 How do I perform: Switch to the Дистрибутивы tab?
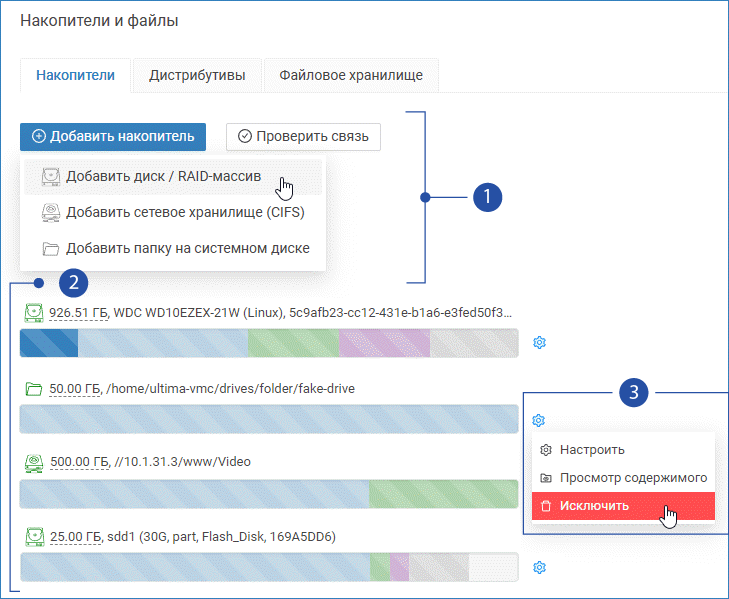[198, 75]
